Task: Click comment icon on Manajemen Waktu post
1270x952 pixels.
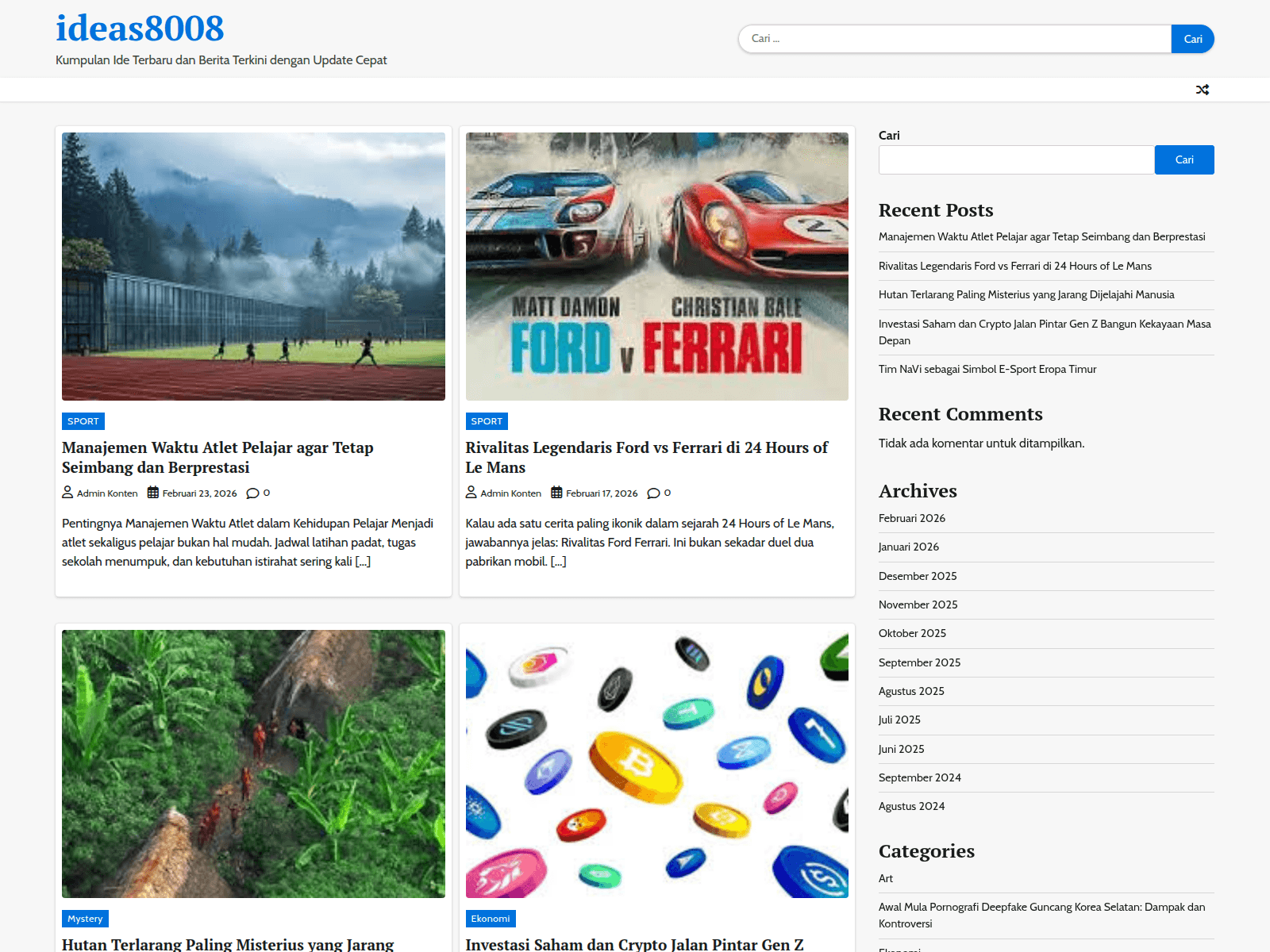Action: pos(252,493)
